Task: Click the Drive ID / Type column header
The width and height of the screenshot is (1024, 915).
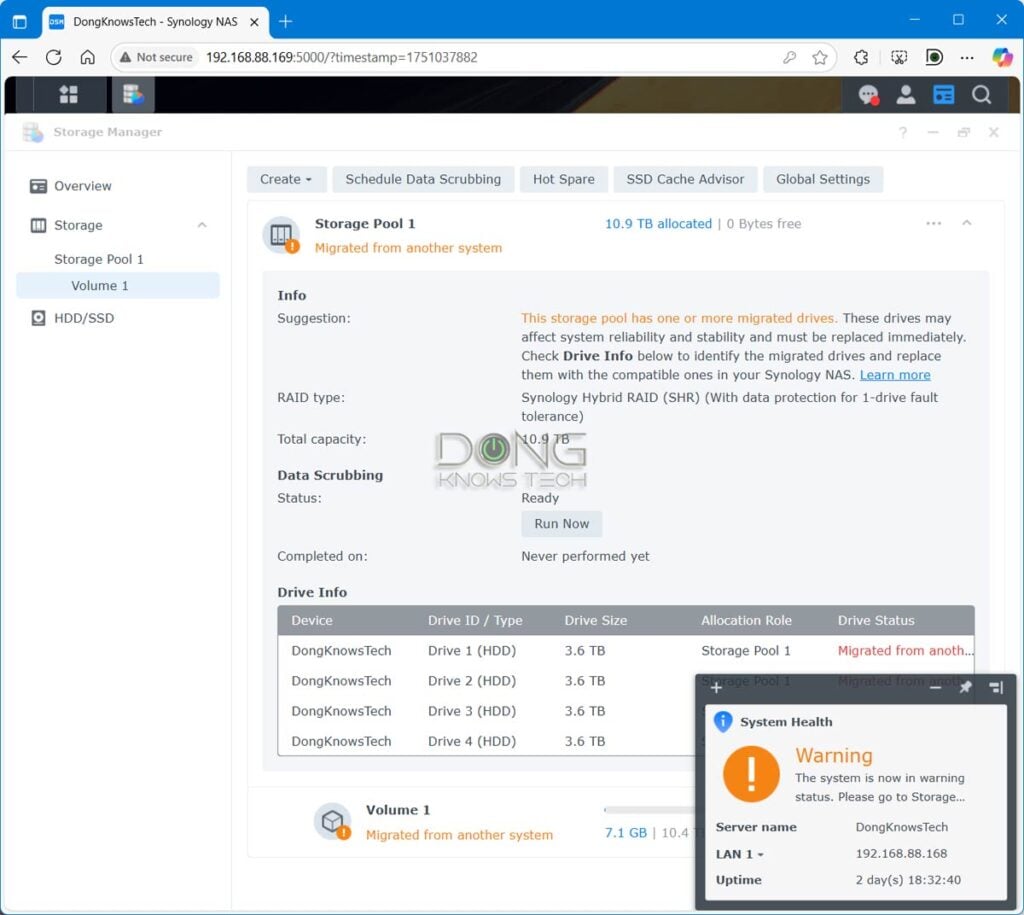Action: point(475,620)
